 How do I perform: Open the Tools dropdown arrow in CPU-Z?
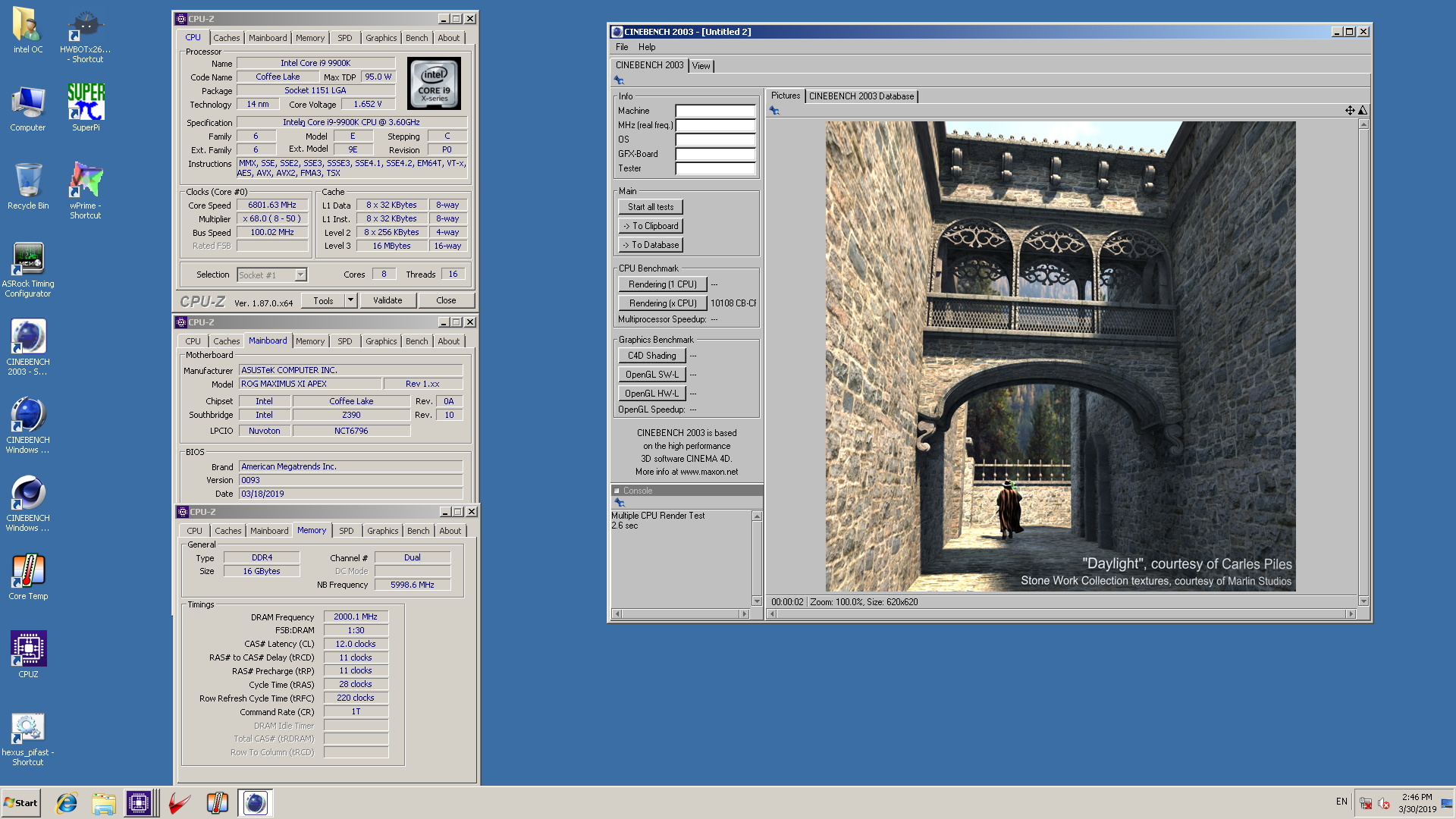tap(350, 300)
